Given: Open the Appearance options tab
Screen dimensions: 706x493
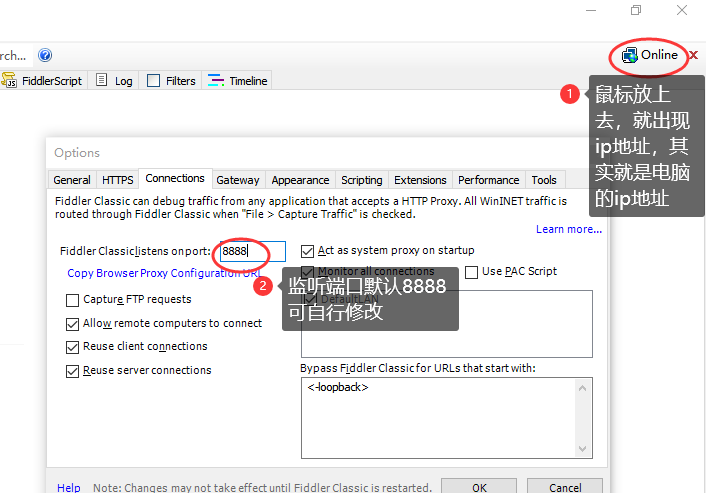Looking at the screenshot, I should tap(300, 180).
